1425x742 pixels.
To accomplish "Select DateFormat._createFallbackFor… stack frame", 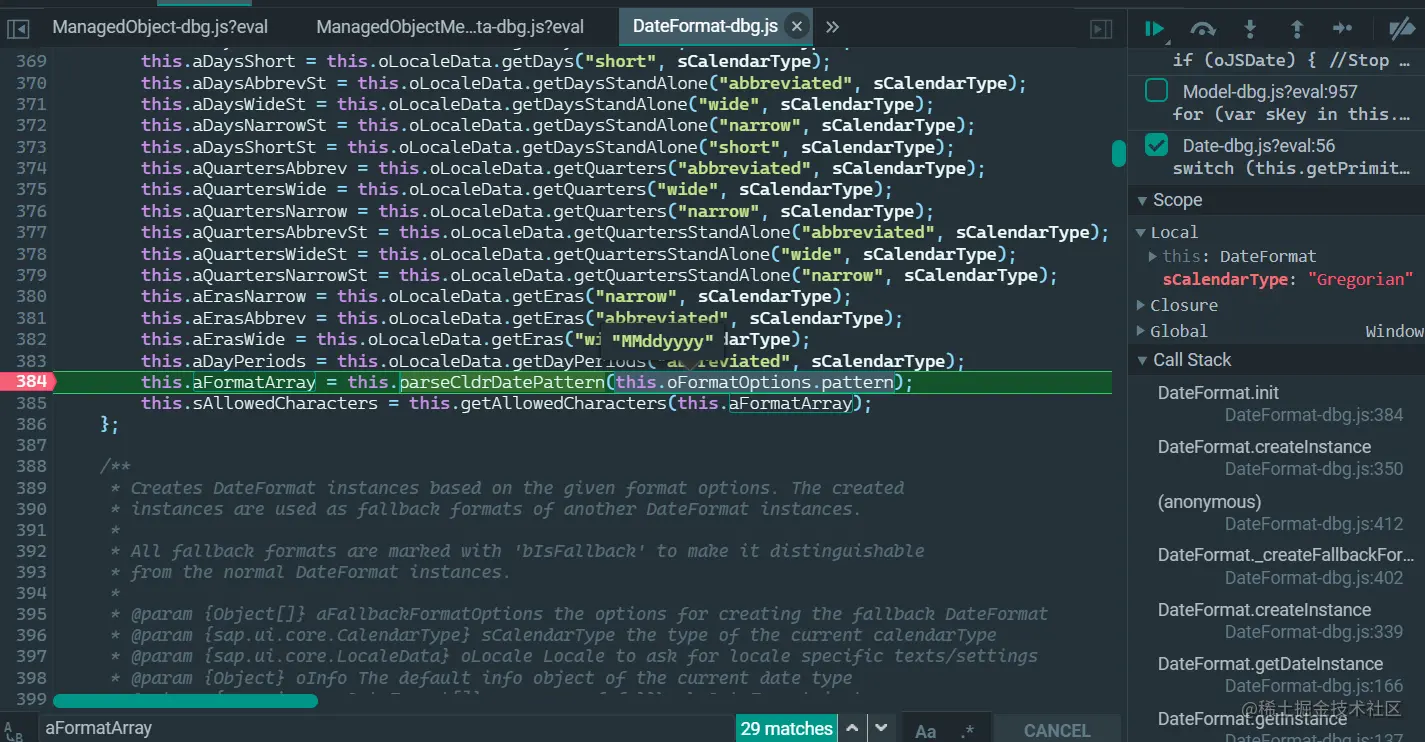I will [1276, 566].
